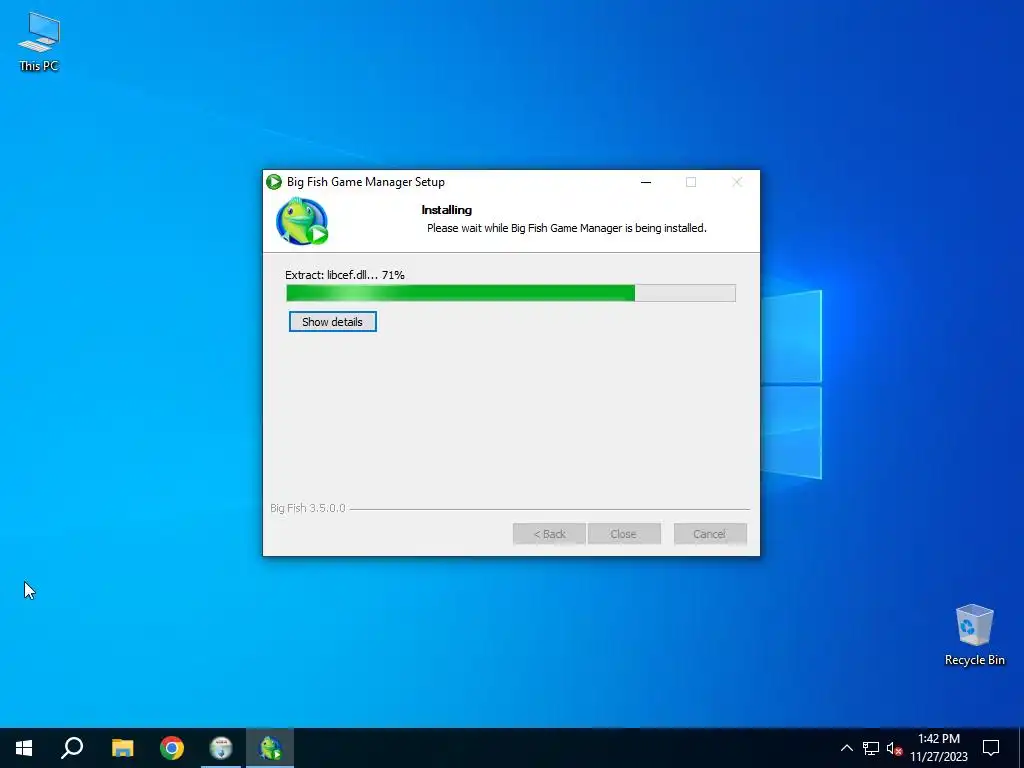This screenshot has width=1024, height=768.
Task: Open the Windows Start menu
Action: point(24,748)
